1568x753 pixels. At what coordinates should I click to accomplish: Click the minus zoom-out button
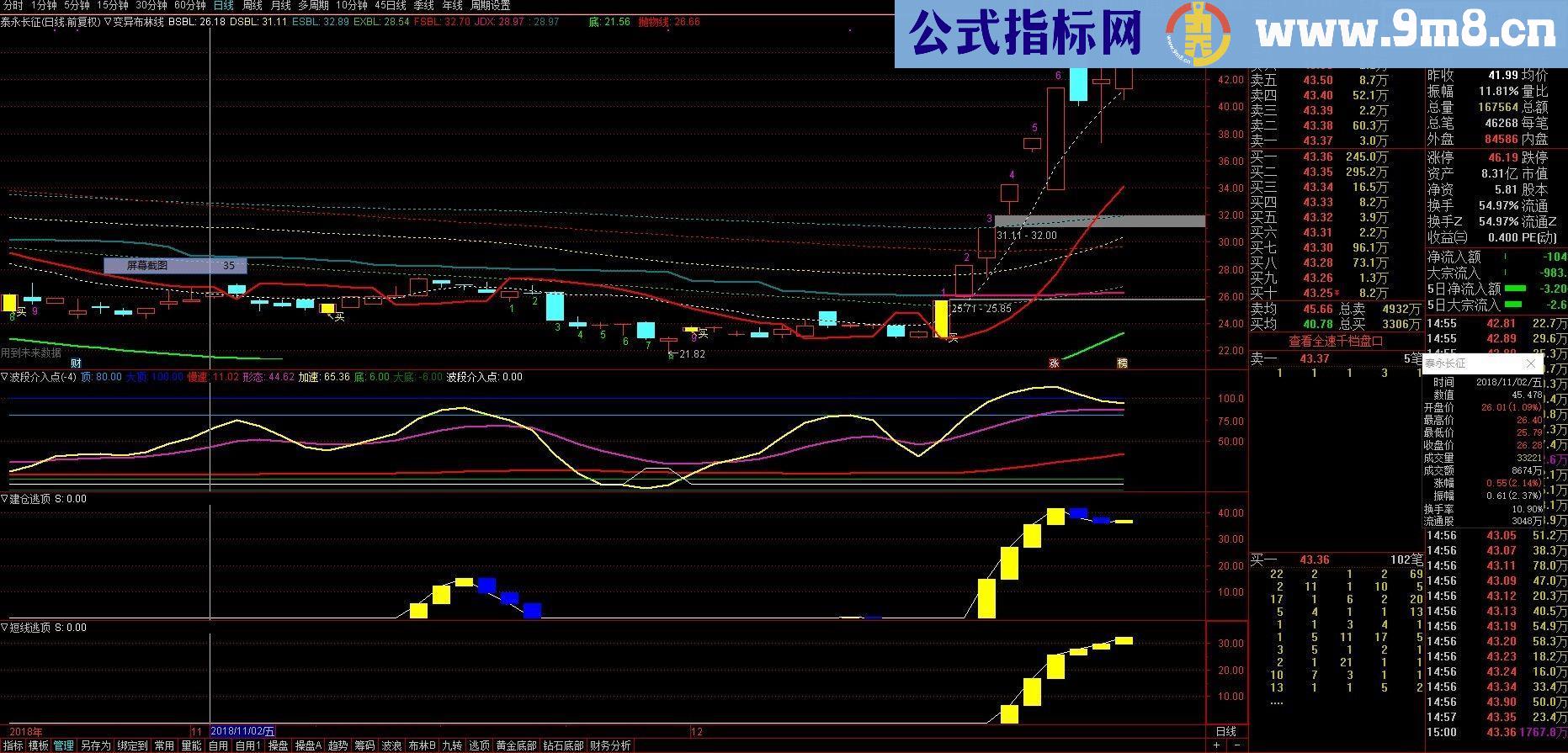[1237, 745]
